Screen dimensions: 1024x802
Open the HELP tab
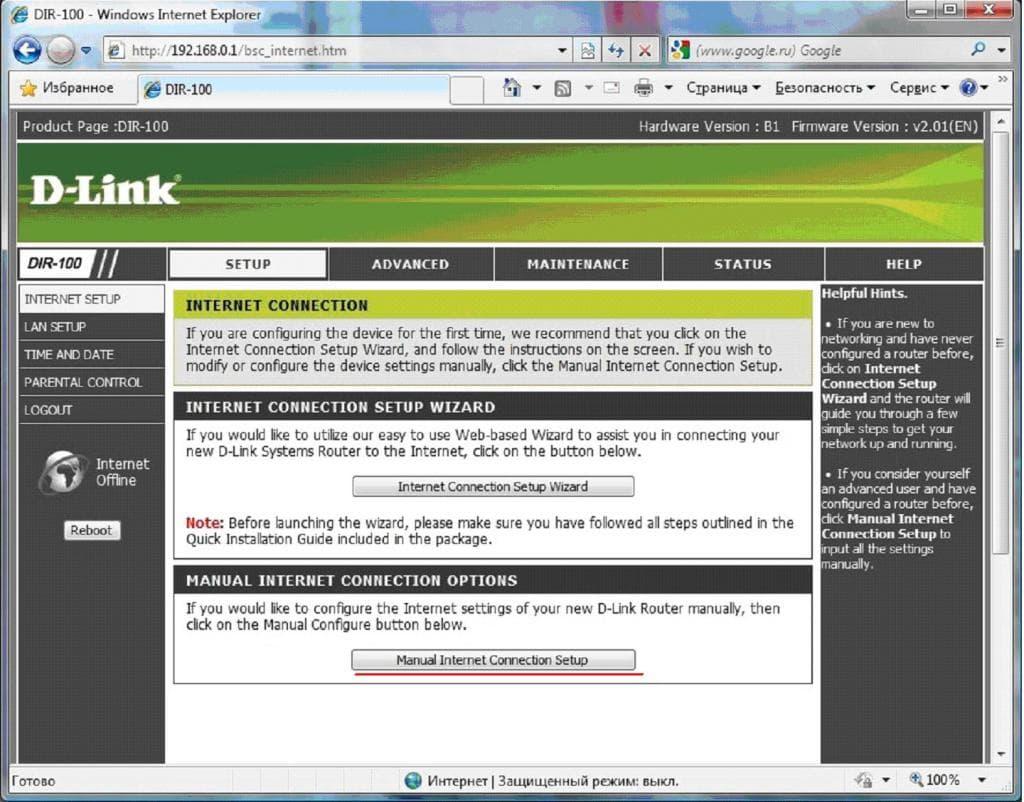point(904,265)
